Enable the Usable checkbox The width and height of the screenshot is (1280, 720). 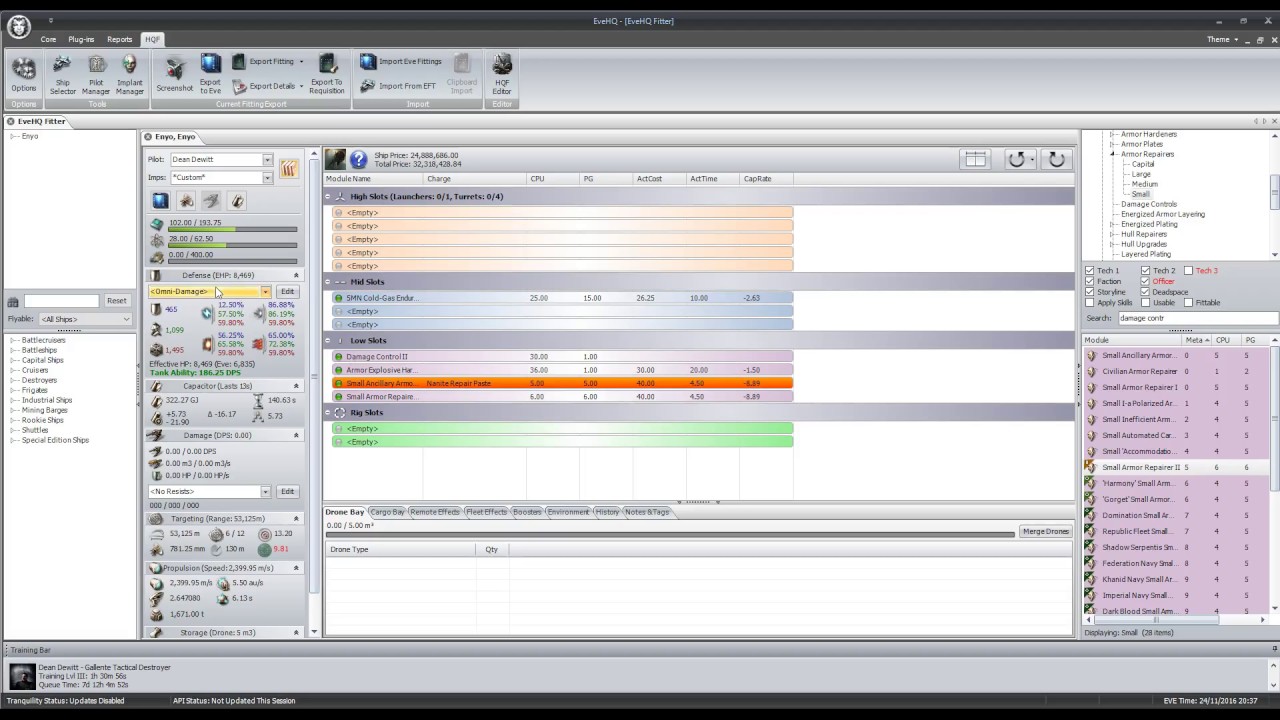[1145, 303]
